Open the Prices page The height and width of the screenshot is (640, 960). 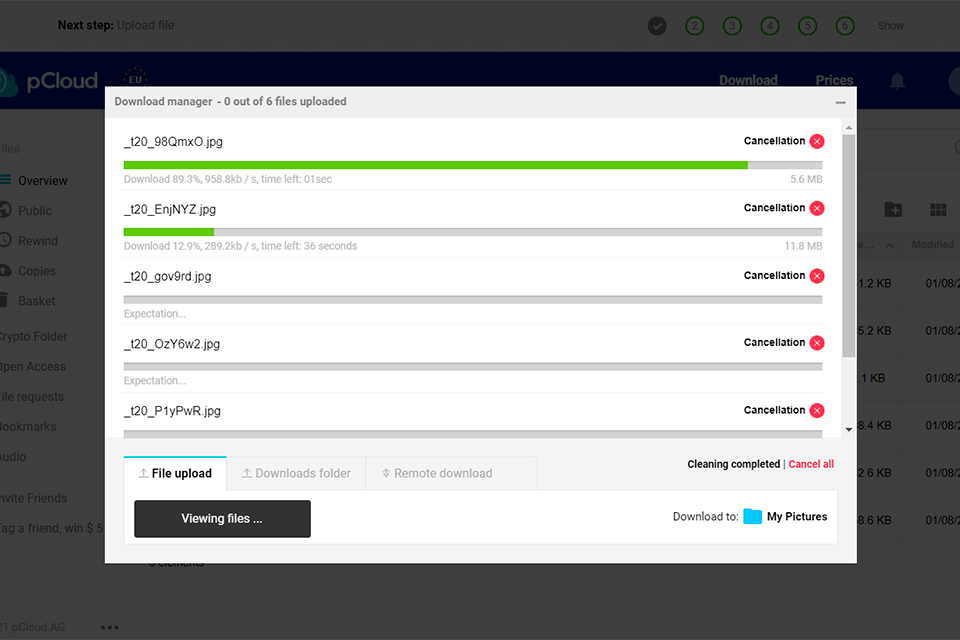tap(834, 80)
